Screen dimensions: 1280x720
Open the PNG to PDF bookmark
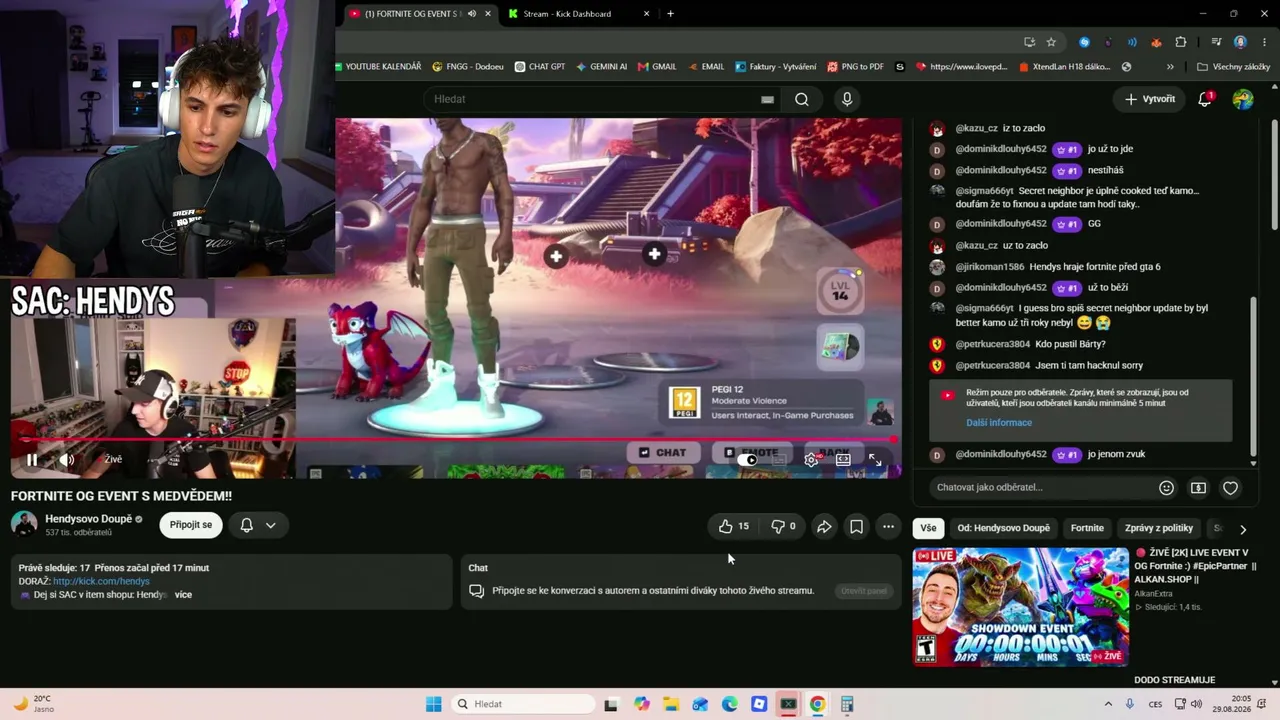(855, 67)
